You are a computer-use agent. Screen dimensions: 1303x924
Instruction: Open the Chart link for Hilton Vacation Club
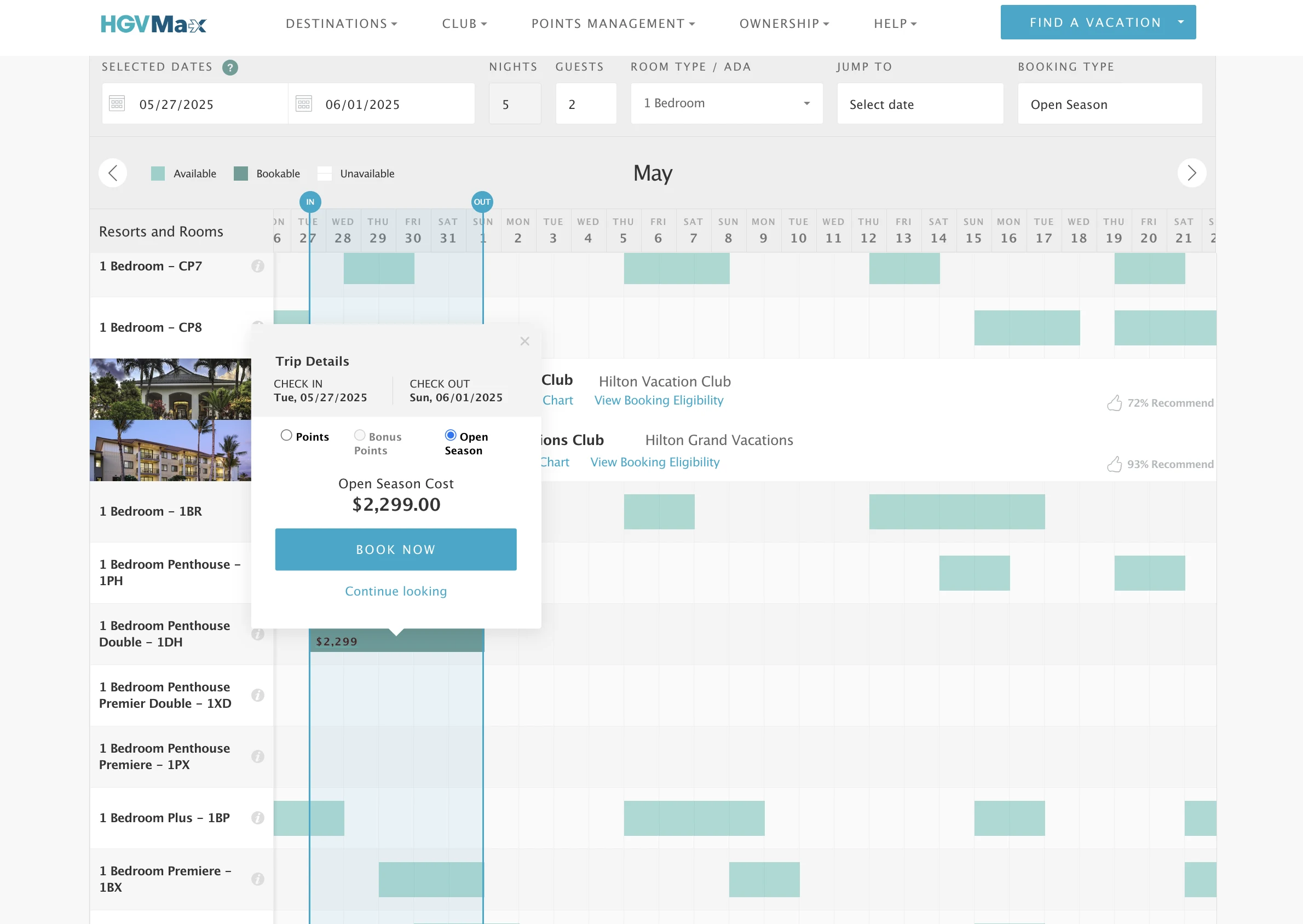(x=558, y=401)
